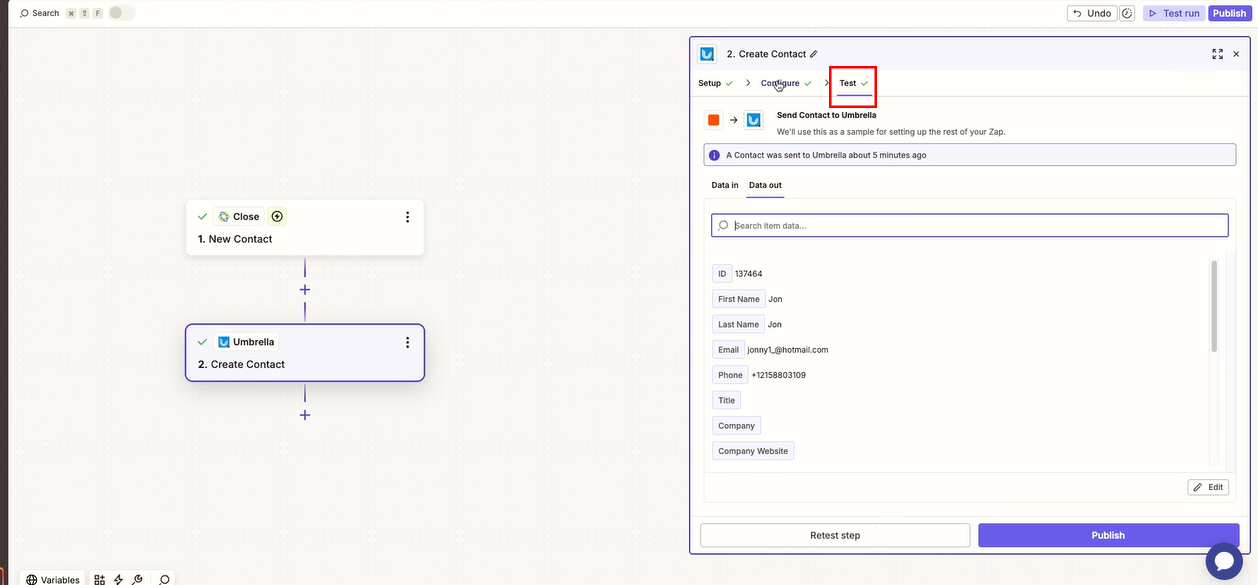Click the Edit button with pencil

(x=1208, y=487)
